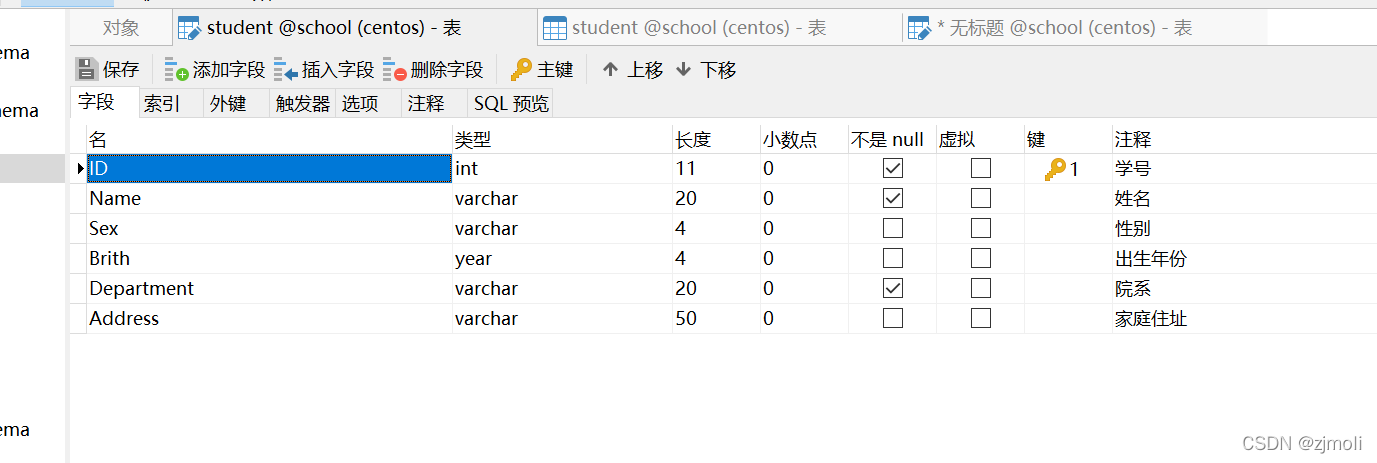Toggle Virtual (虚拟) checkbox for Brith field
Image resolution: width=1377 pixels, height=463 pixels.
pyautogui.click(x=981, y=258)
